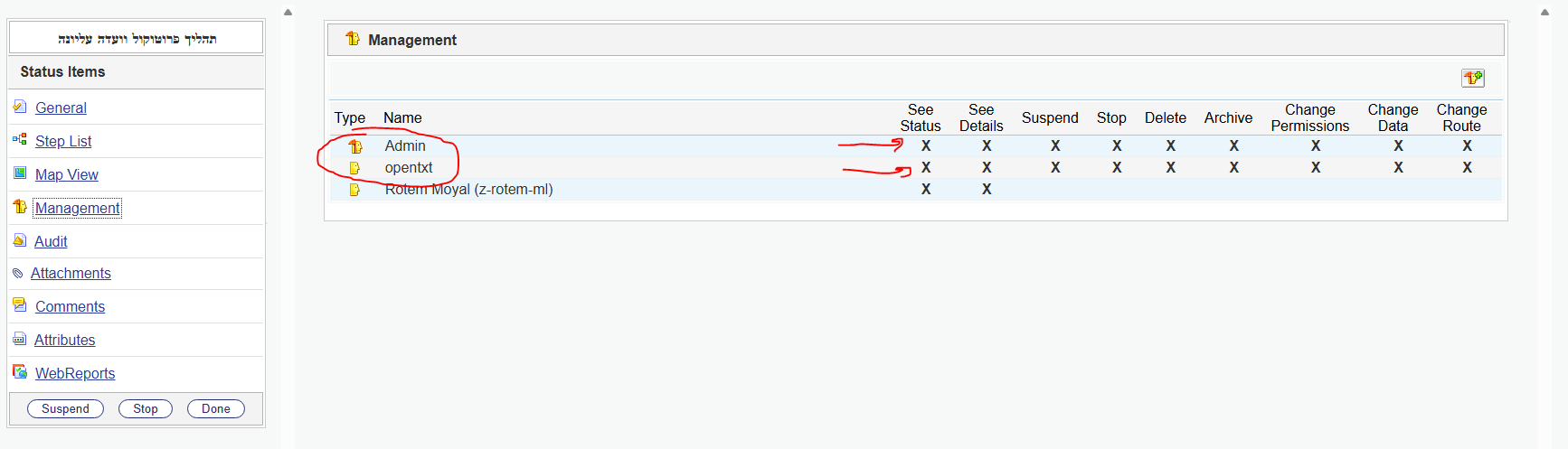This screenshot has height=449, width=1568.
Task: Click the Admin row type icon
Action: [355, 146]
